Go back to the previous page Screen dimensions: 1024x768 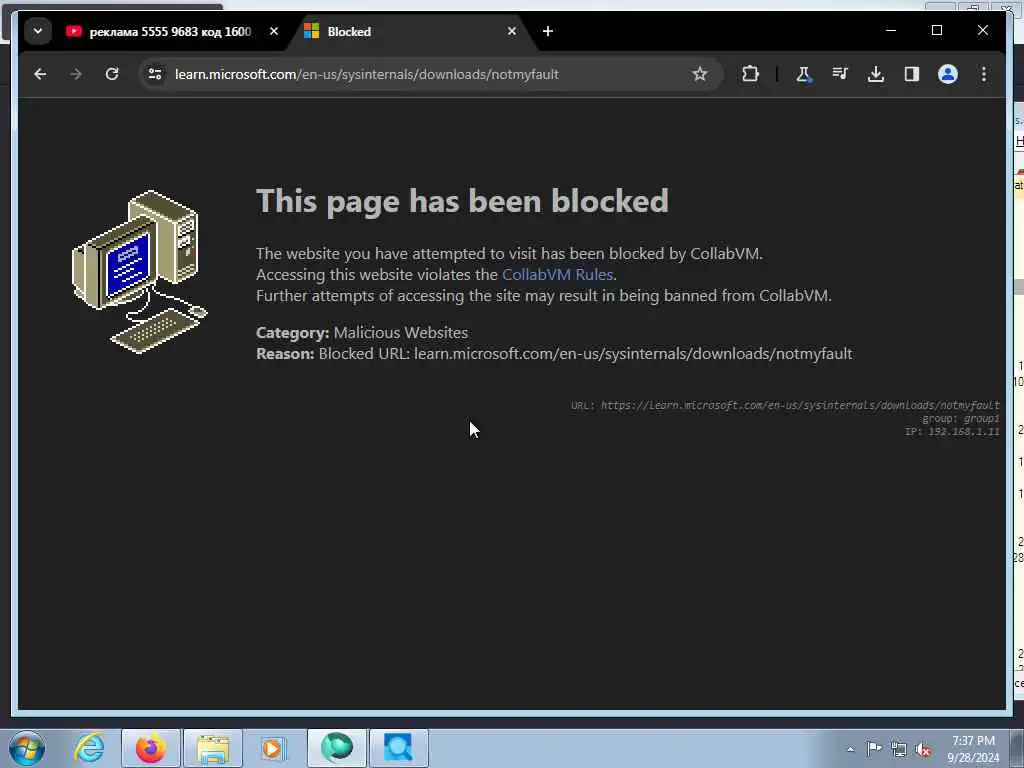coord(40,74)
